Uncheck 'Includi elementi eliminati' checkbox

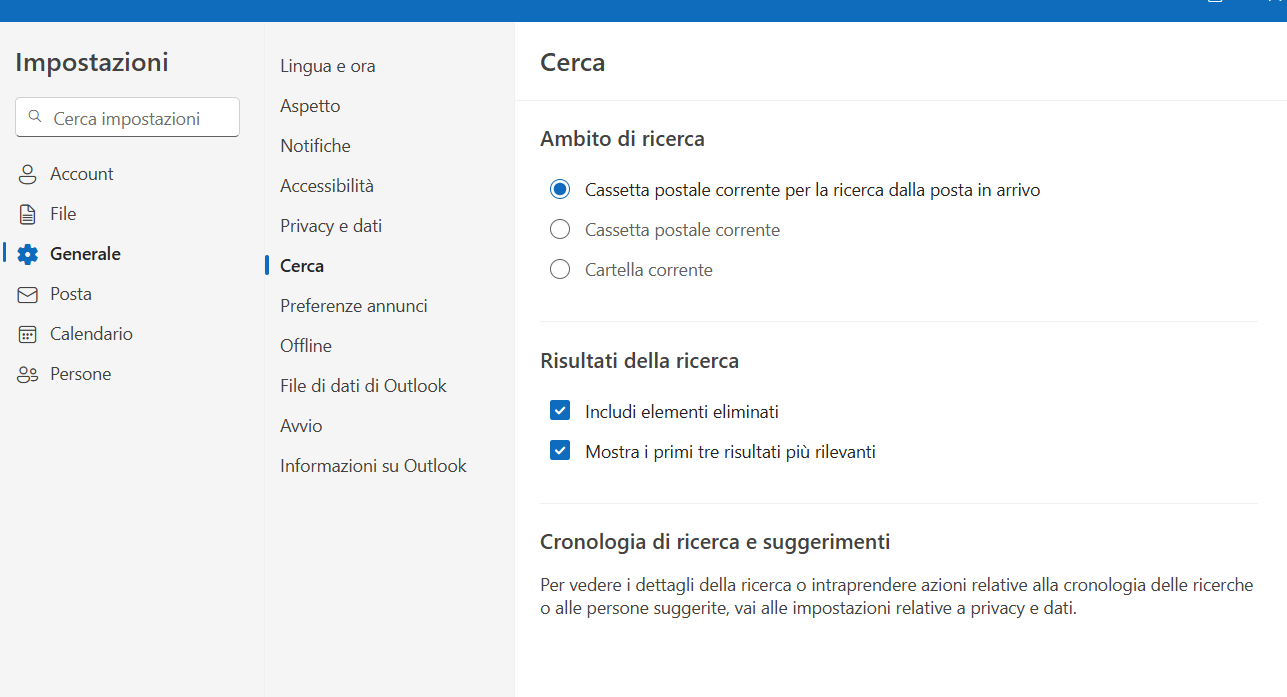click(x=560, y=411)
